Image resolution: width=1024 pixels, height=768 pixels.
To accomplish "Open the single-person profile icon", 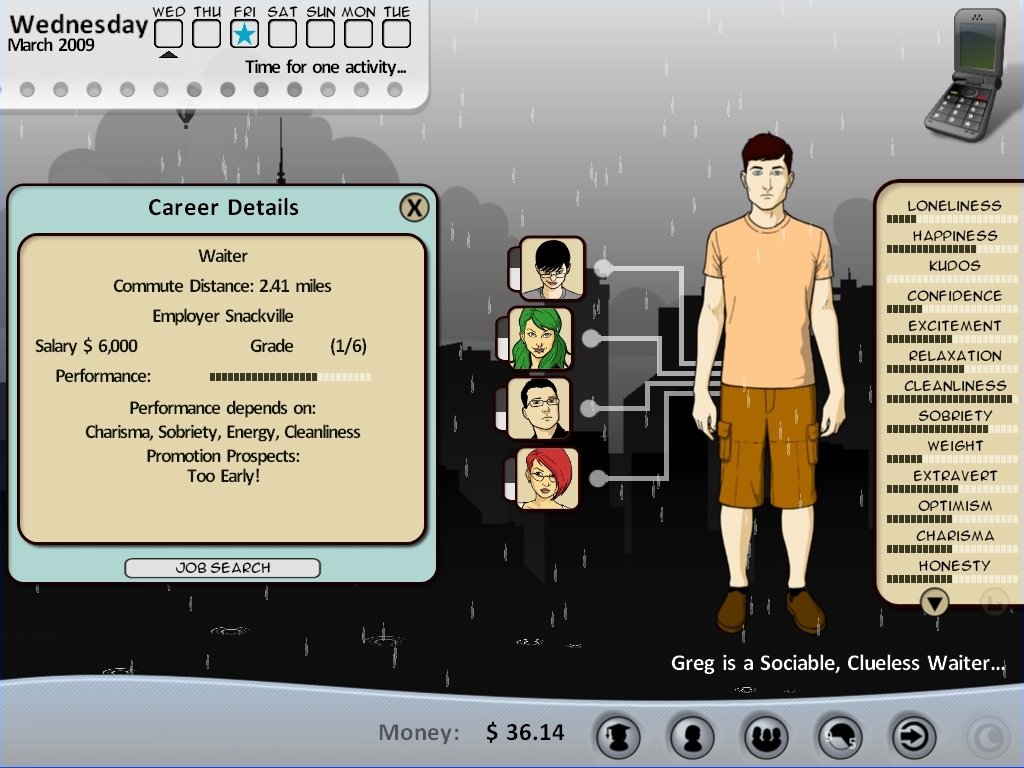I will [x=691, y=736].
